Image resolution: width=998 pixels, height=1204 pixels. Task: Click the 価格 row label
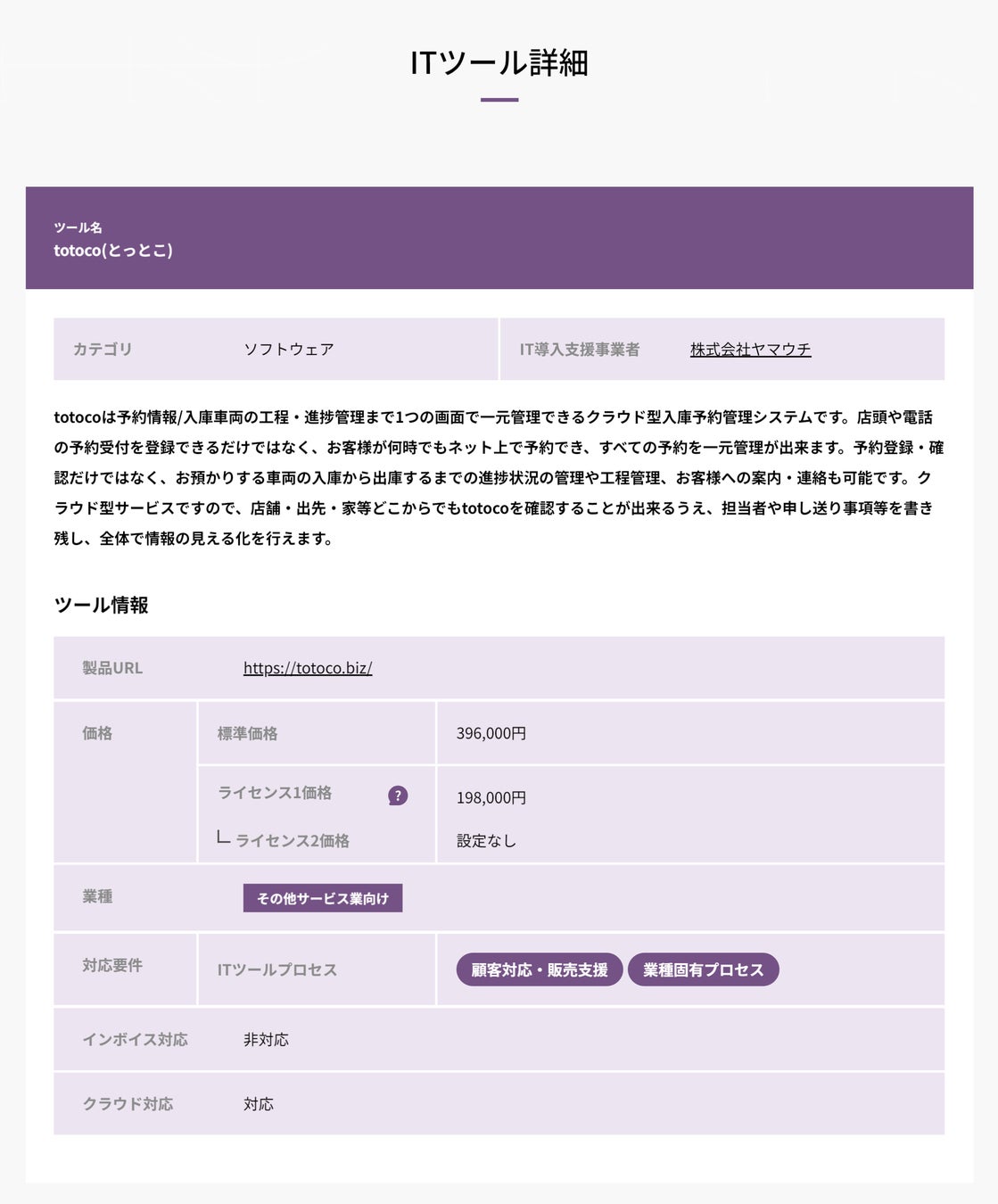click(x=97, y=733)
